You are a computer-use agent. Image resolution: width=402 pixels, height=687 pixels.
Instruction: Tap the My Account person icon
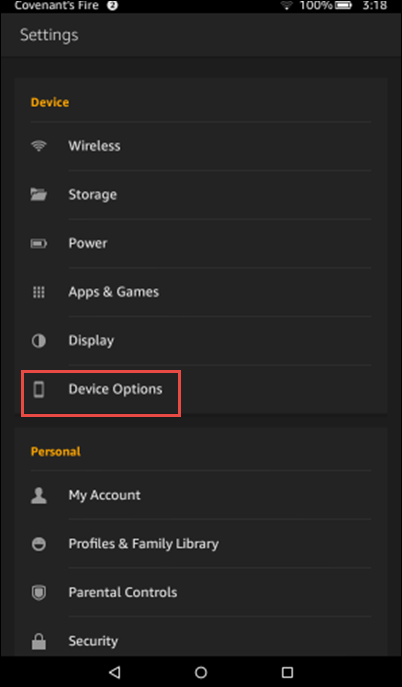[x=39, y=495]
